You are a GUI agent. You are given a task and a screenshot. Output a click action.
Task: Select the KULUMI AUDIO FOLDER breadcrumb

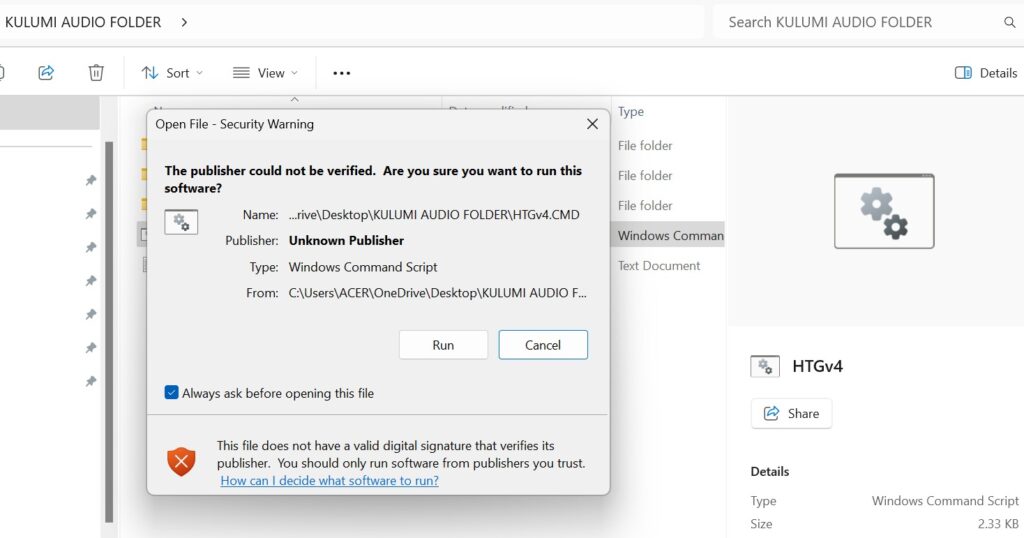(83, 22)
